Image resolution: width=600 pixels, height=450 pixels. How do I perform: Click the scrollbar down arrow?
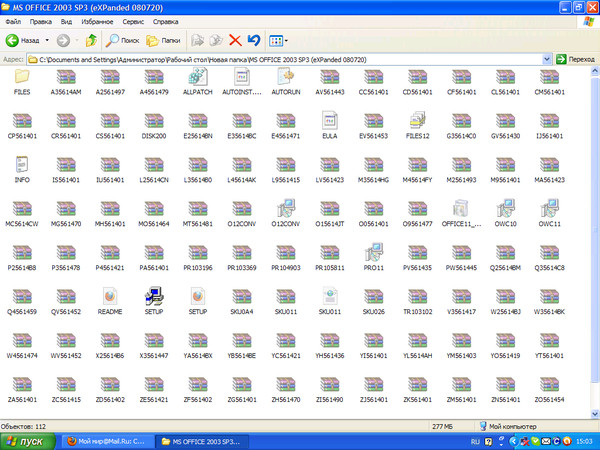click(x=595, y=413)
